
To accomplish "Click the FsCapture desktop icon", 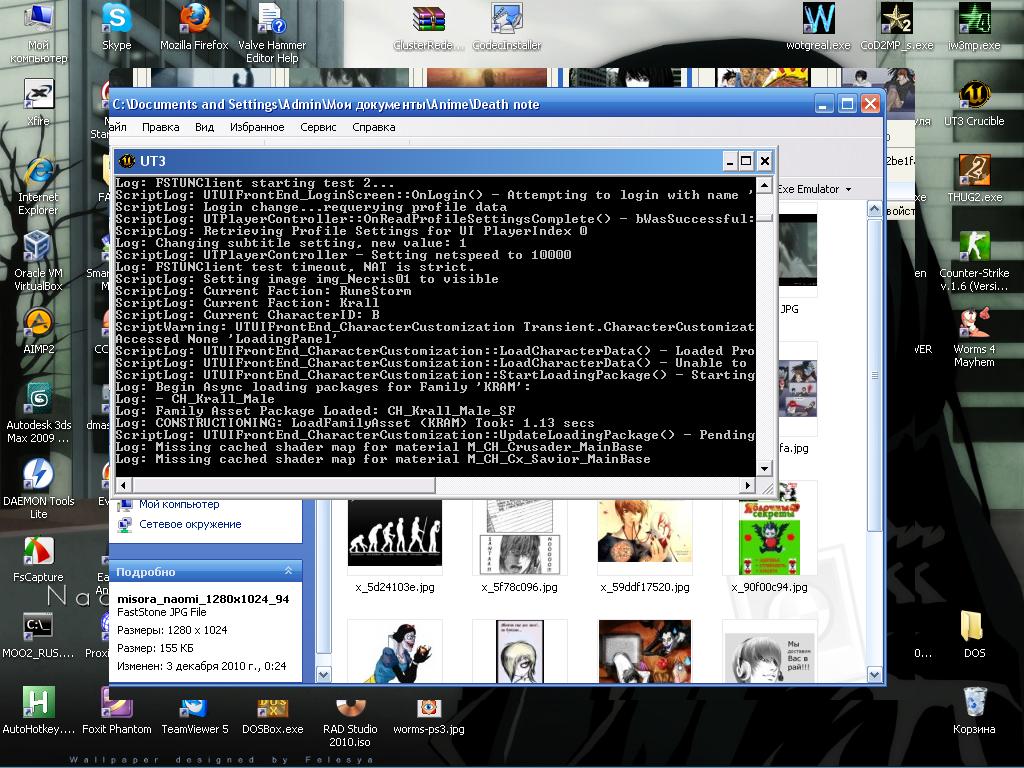I will pos(38,551).
